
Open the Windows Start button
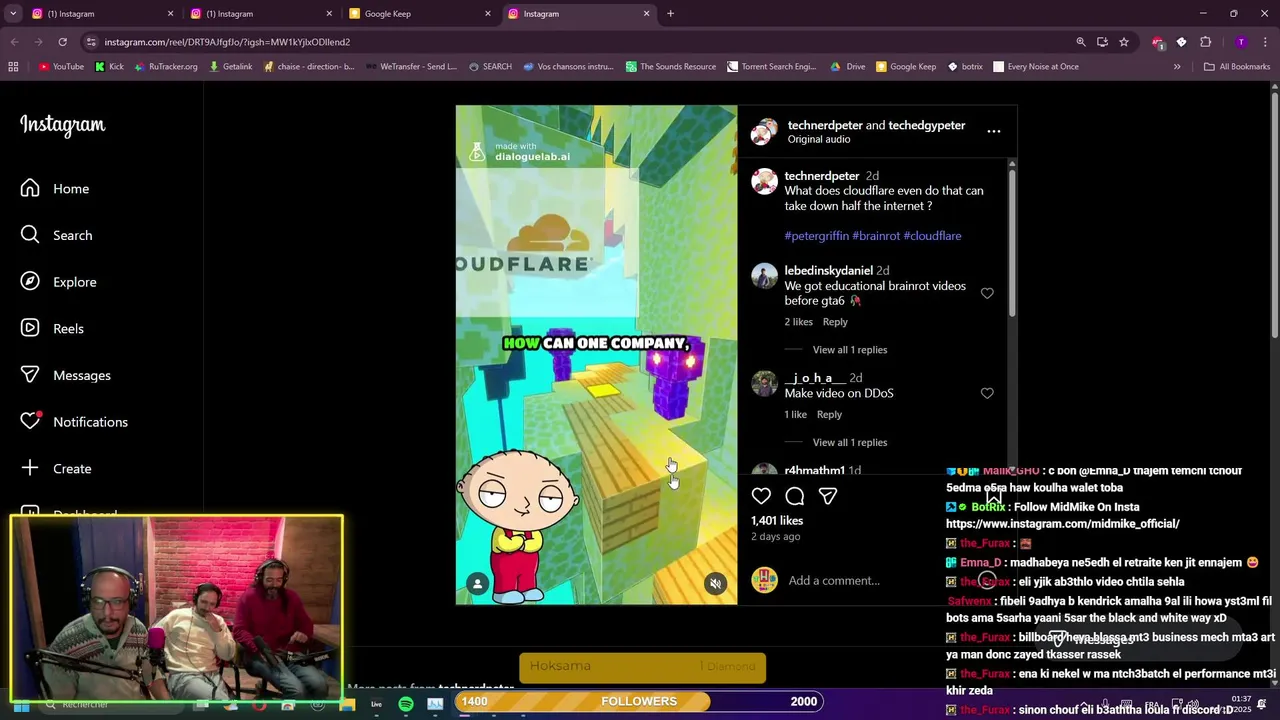(21, 705)
